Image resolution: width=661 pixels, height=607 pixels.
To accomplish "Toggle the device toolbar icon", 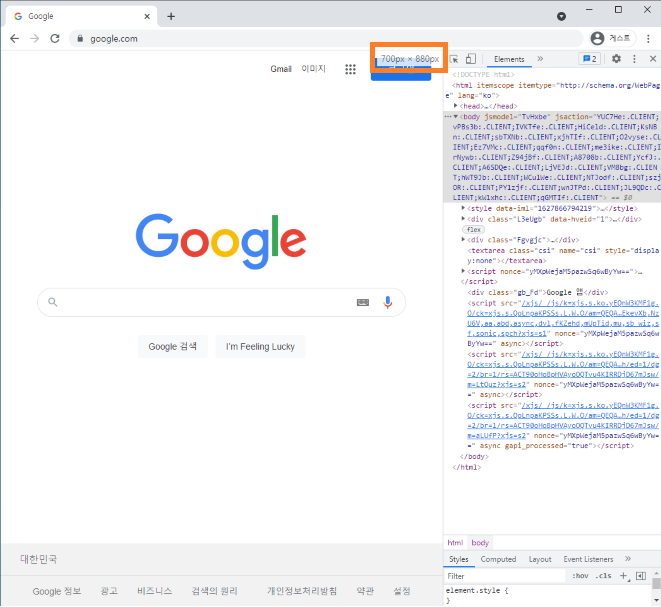I will pos(470,59).
